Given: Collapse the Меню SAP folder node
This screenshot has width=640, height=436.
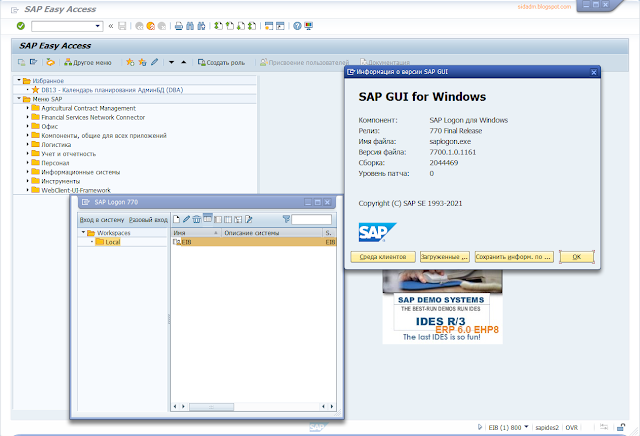Looking at the screenshot, I should pyautogui.click(x=19, y=99).
